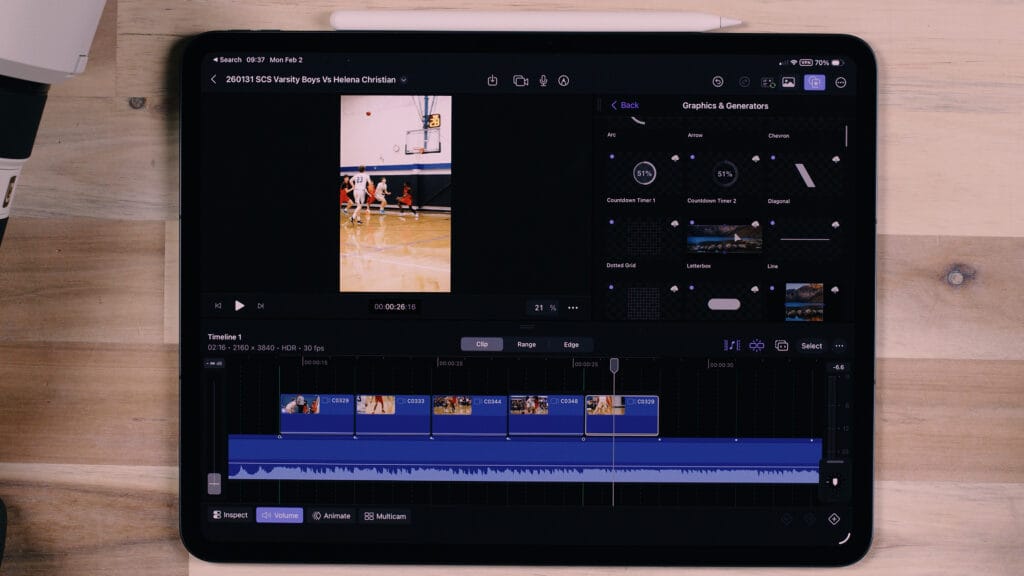This screenshot has width=1024, height=576.
Task: Open the media browser photos icon
Action: coord(789,81)
